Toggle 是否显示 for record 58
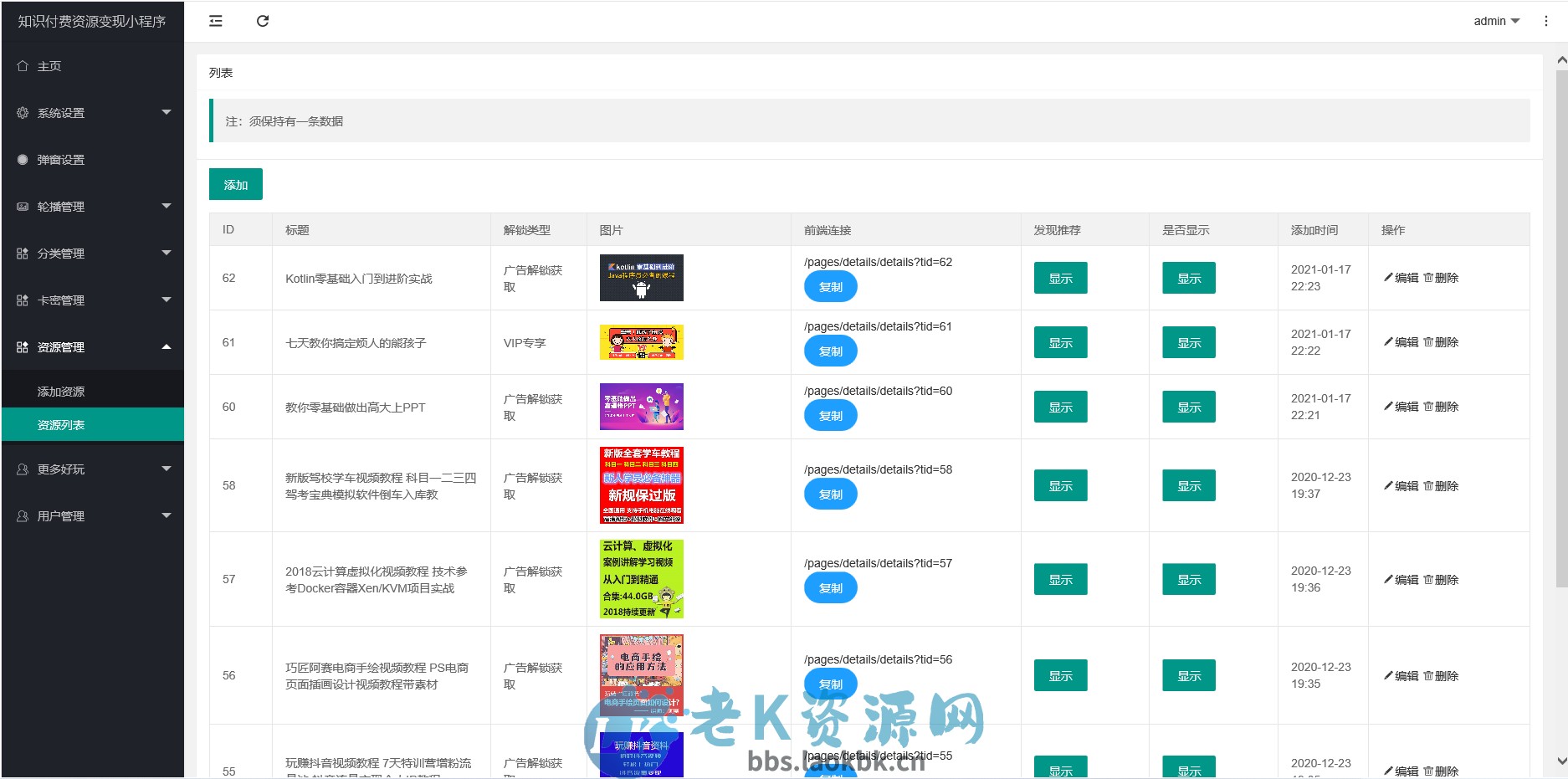 [1188, 485]
